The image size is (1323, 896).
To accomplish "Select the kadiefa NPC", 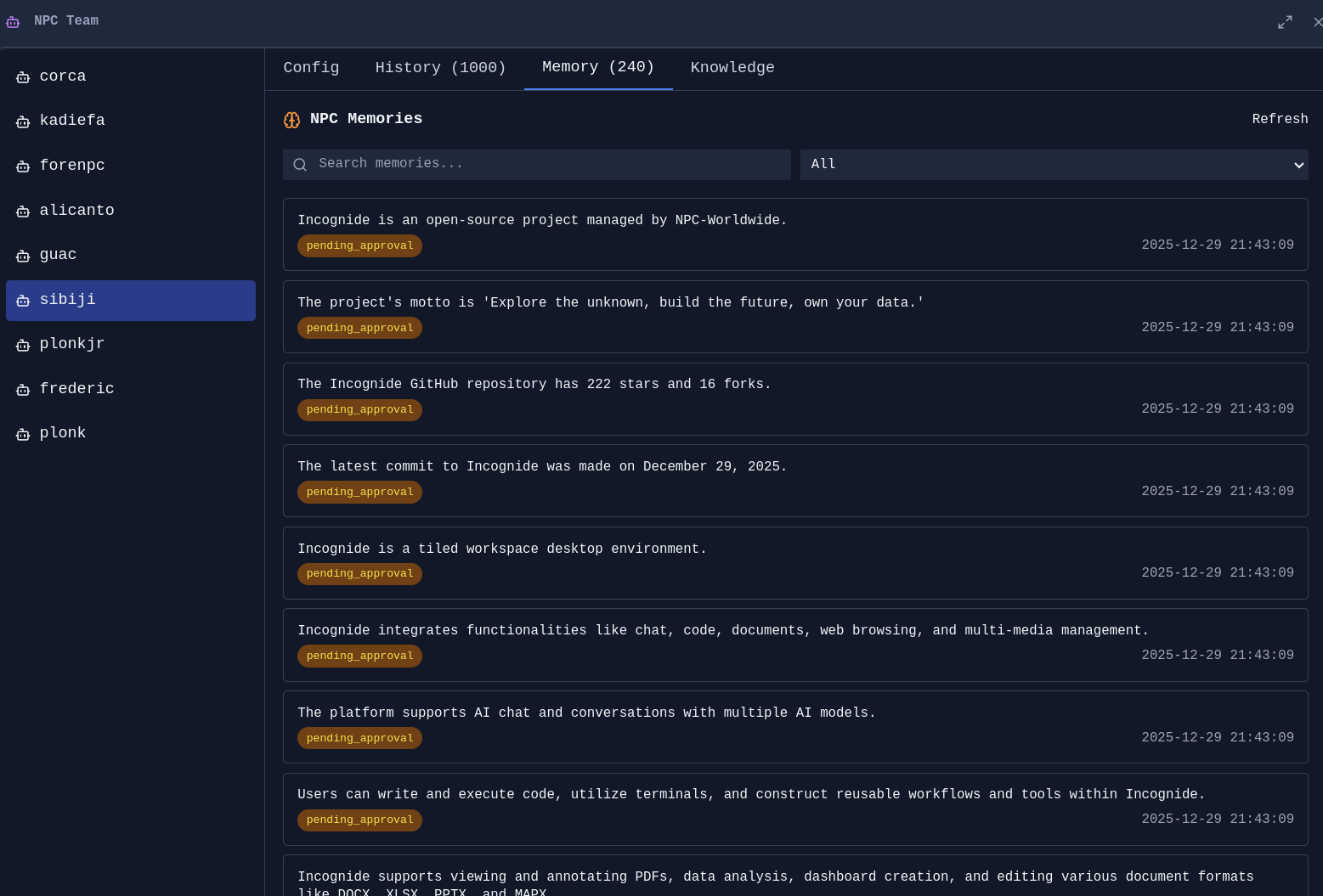I will [131, 121].
